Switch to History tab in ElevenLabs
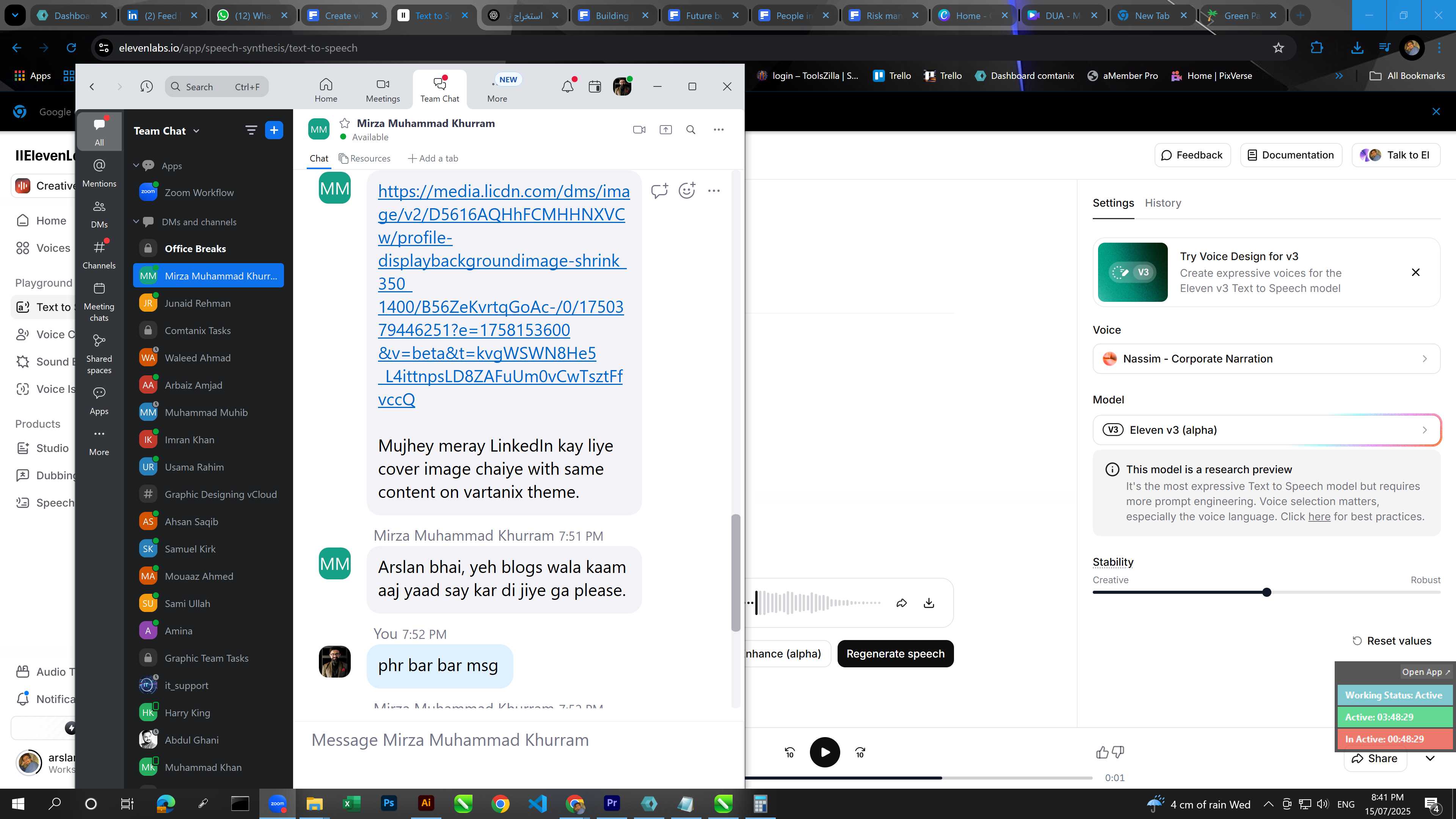 (x=1163, y=203)
